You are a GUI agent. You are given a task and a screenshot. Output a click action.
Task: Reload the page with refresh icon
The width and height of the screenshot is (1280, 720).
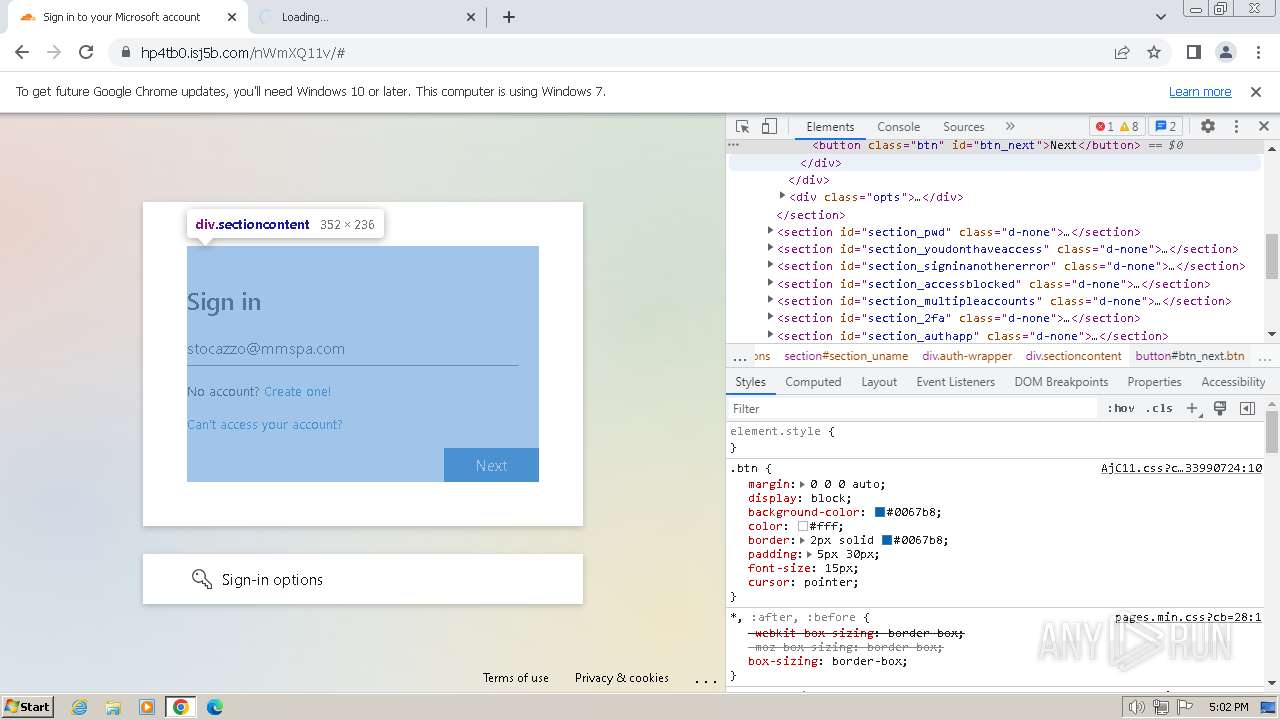(86, 53)
